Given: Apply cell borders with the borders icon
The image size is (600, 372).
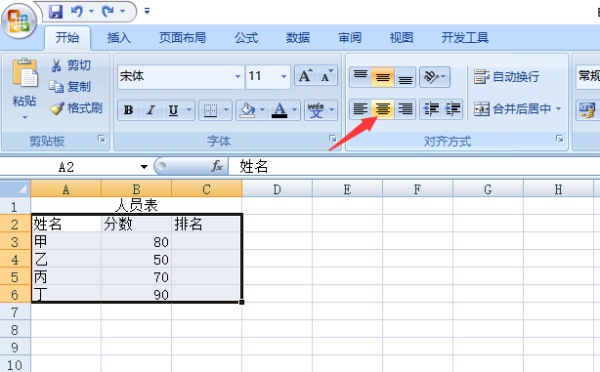Looking at the screenshot, I should point(210,110).
